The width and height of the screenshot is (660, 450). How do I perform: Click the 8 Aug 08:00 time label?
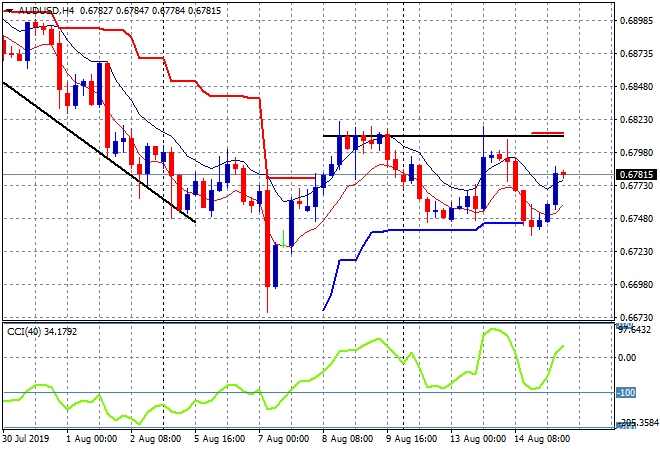pyautogui.click(x=347, y=439)
